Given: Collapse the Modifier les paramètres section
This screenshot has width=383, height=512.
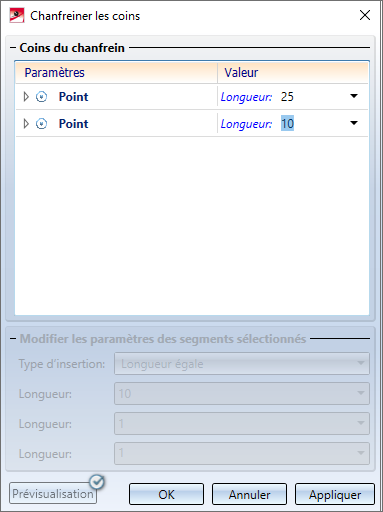Looking at the screenshot, I should (x=13, y=339).
